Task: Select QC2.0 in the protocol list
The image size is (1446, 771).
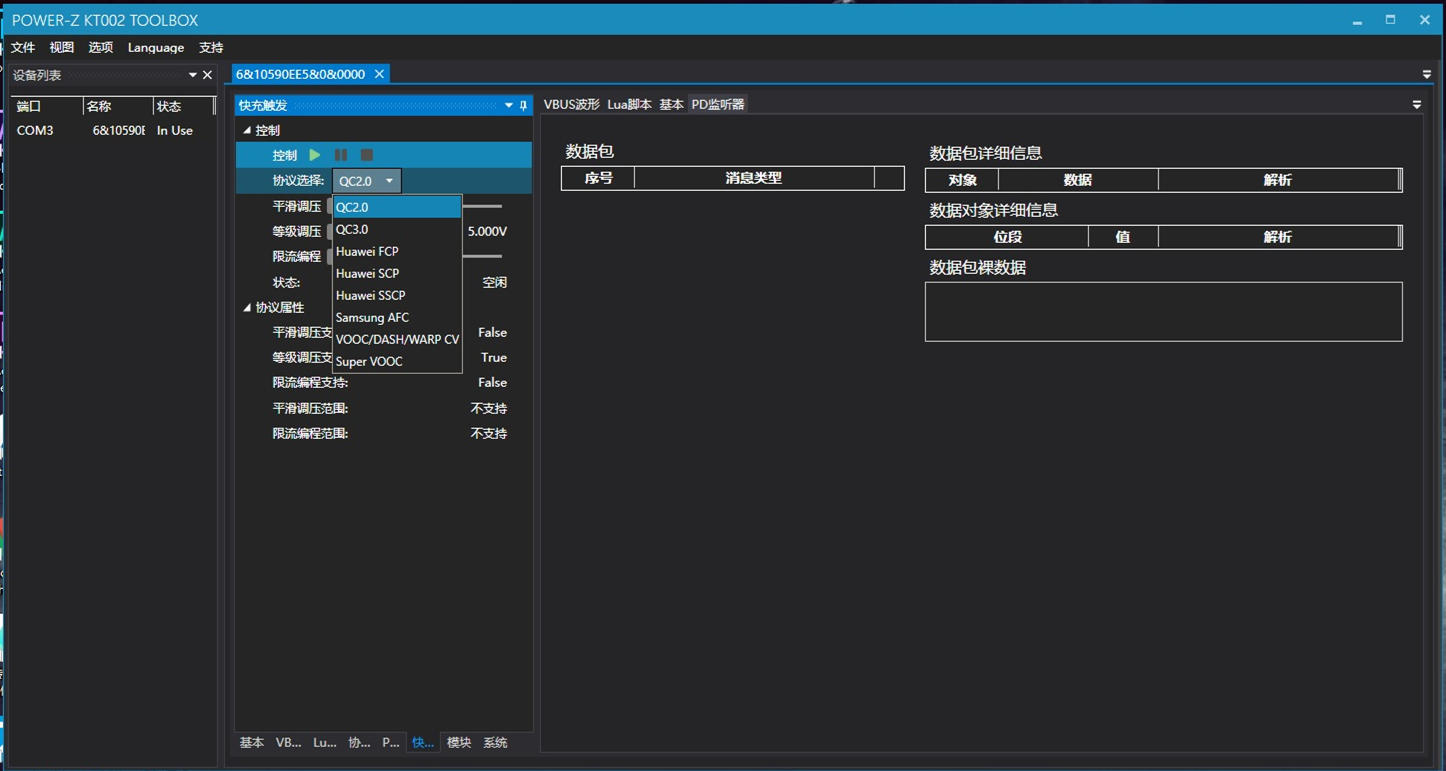Action: click(397, 207)
